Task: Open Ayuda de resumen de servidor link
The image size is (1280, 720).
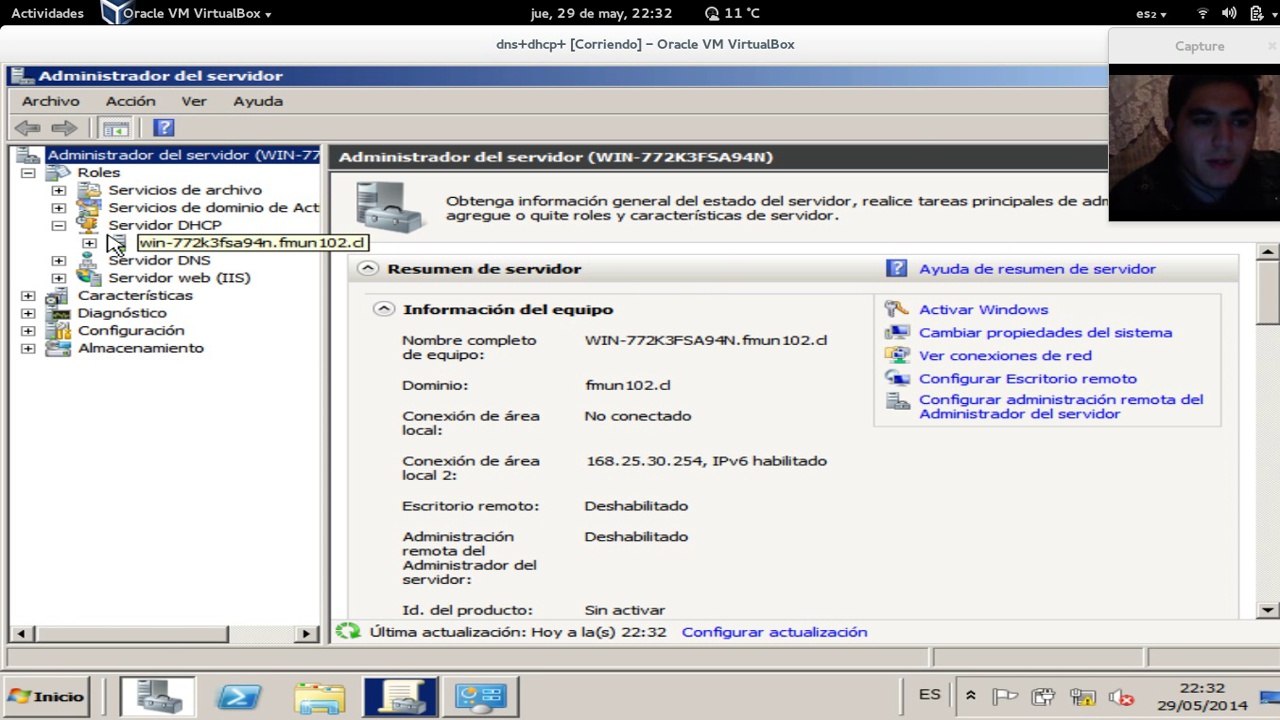Action: [1037, 269]
